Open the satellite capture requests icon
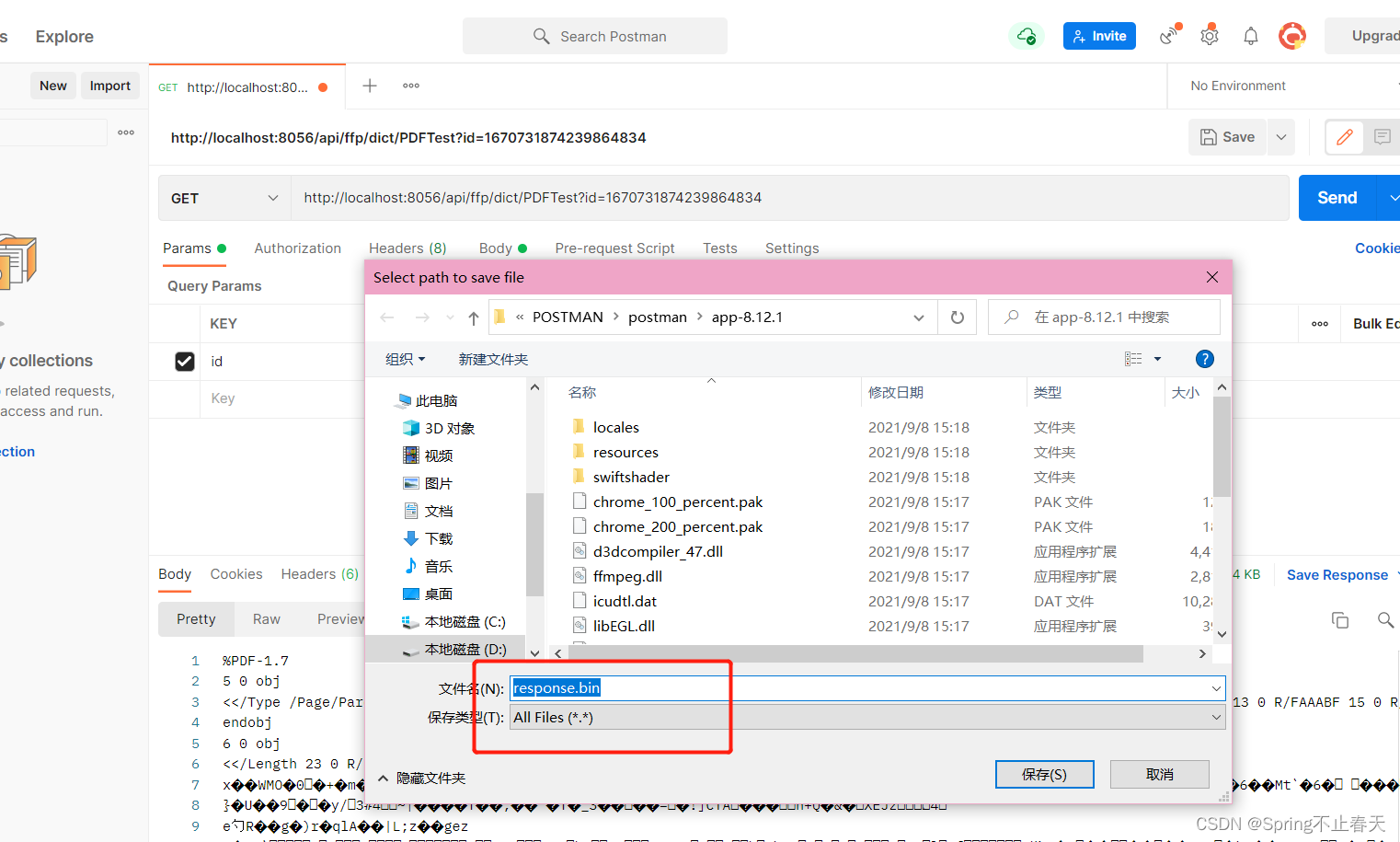The image size is (1400, 842). [x=1169, y=35]
